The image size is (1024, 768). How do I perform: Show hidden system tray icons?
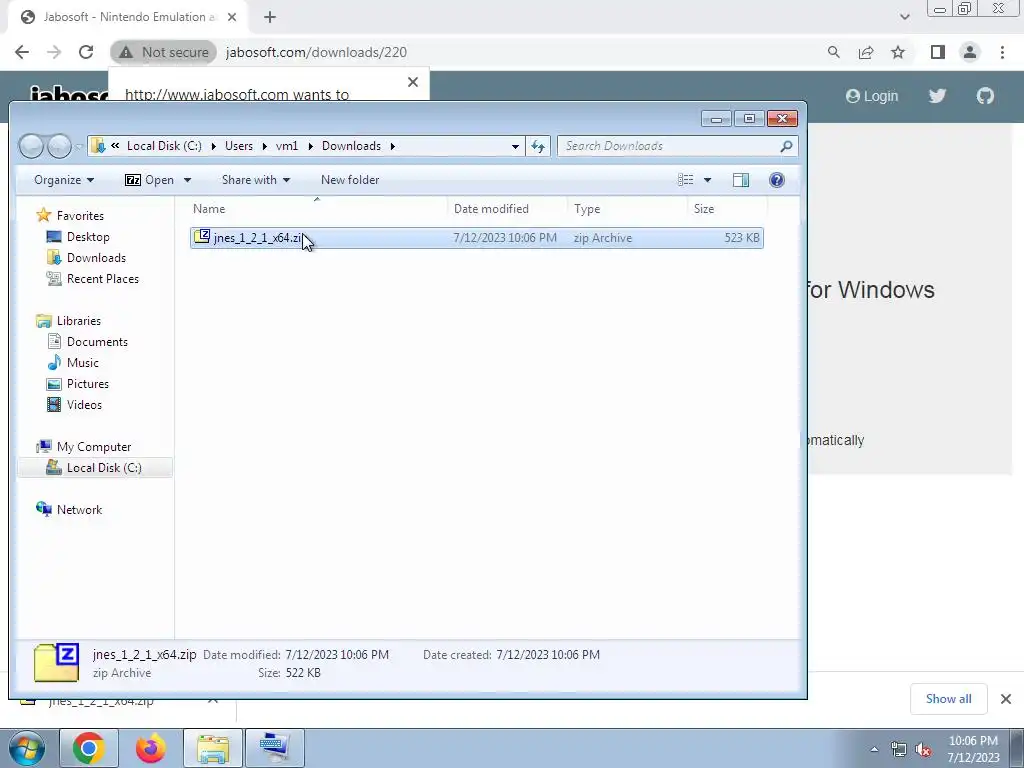(874, 749)
